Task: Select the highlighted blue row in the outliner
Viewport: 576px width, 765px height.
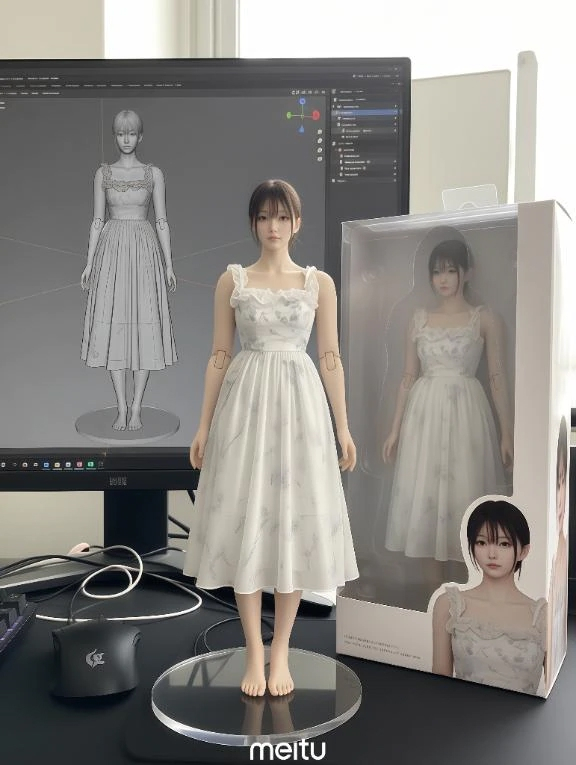Action: click(367, 112)
